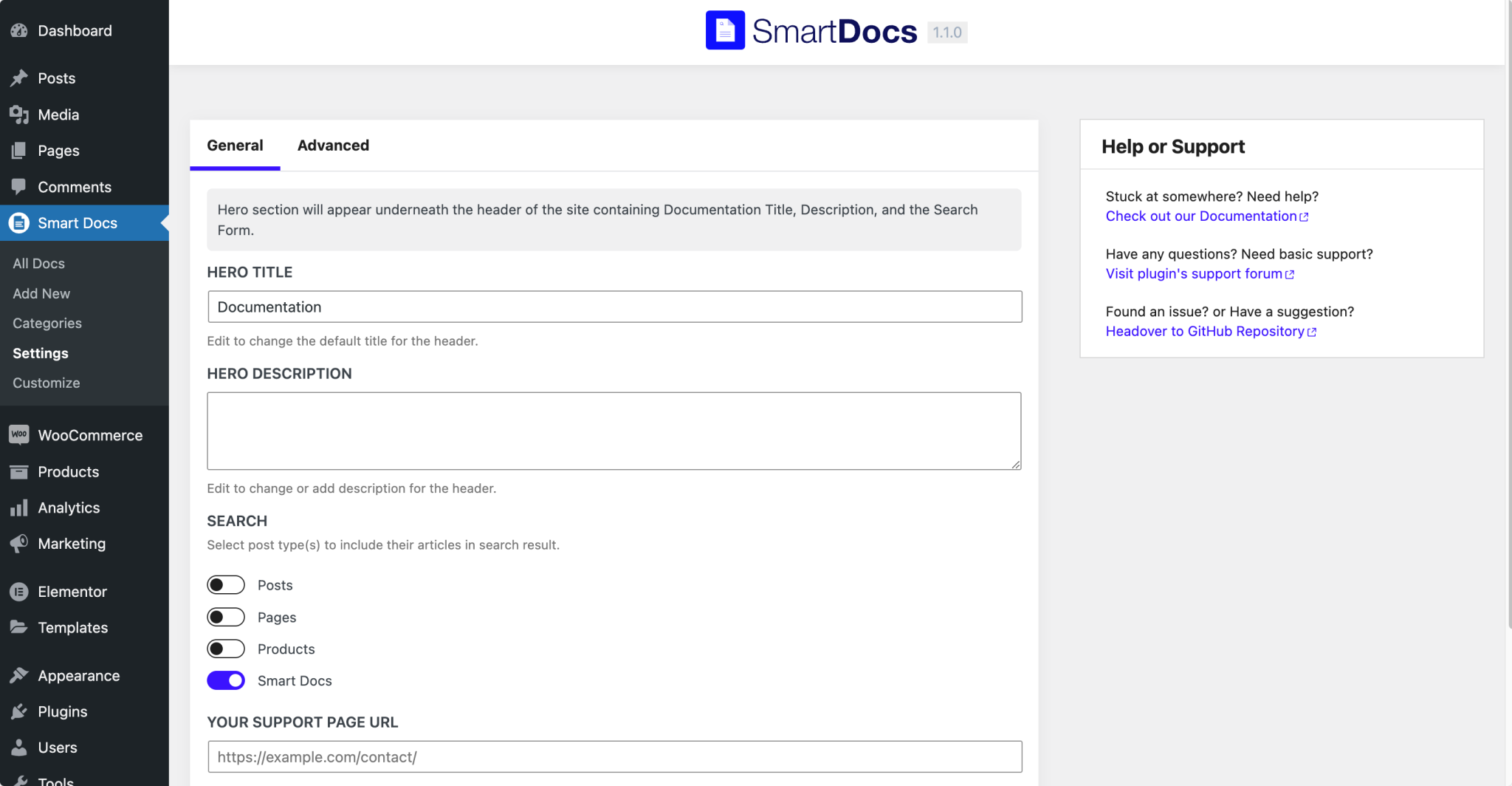Click the page vertical scrollbar

tap(1508, 314)
